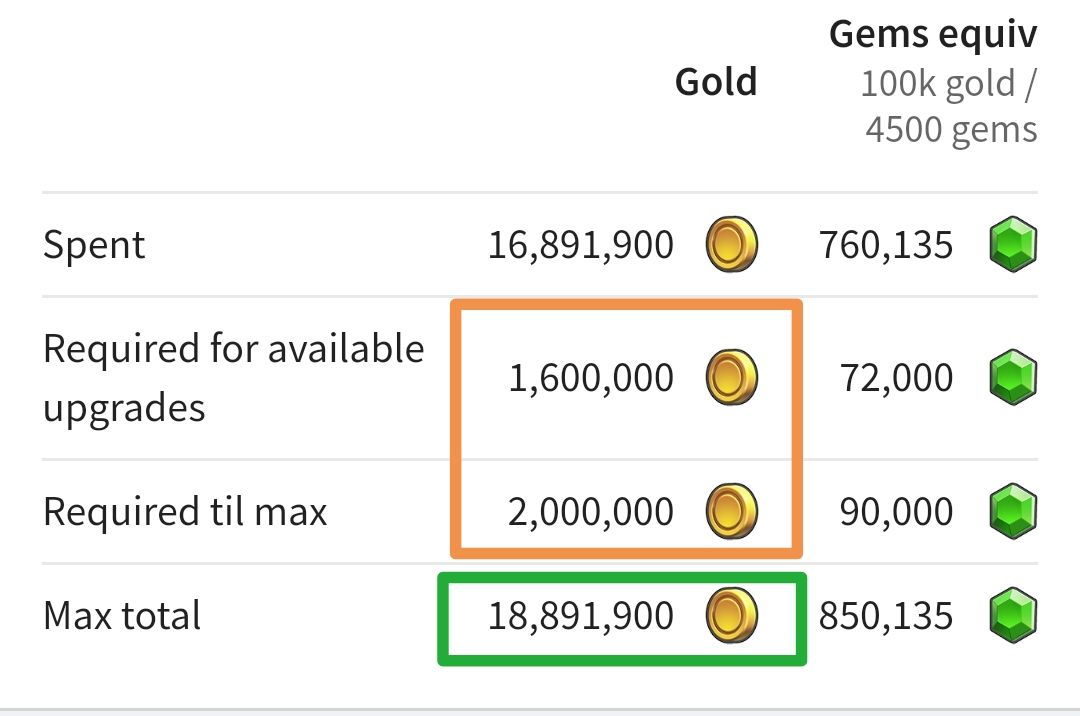Select the 760,135 gems spent value
The height and width of the screenshot is (716, 1080).
[886, 245]
